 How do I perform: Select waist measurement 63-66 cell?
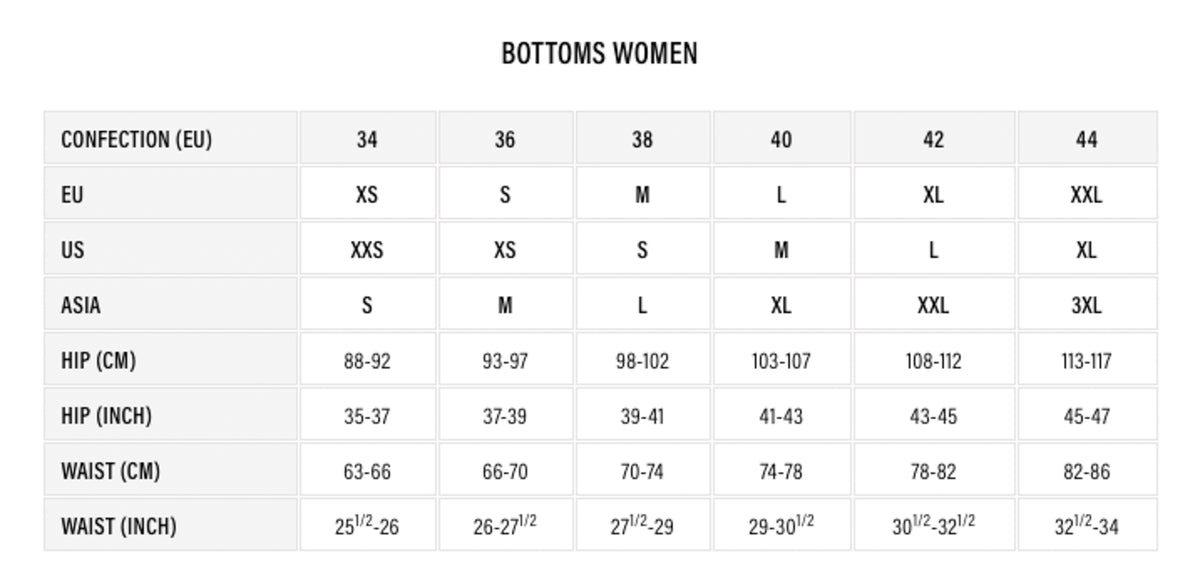click(367, 471)
